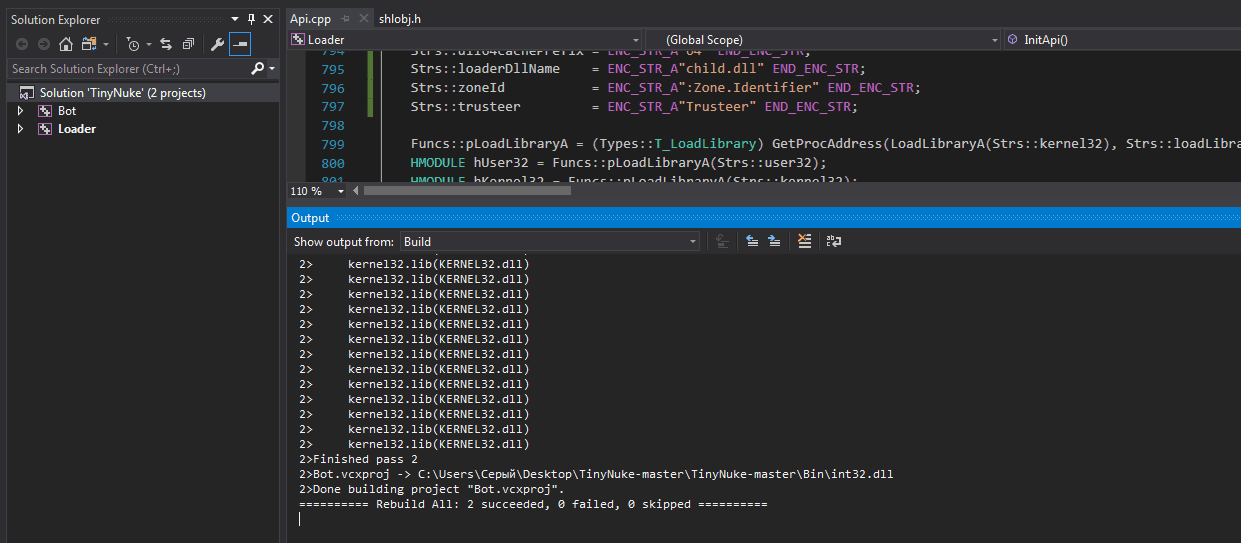This screenshot has height=543, width=1241.
Task: Expand the Loader project node
Action: point(20,129)
